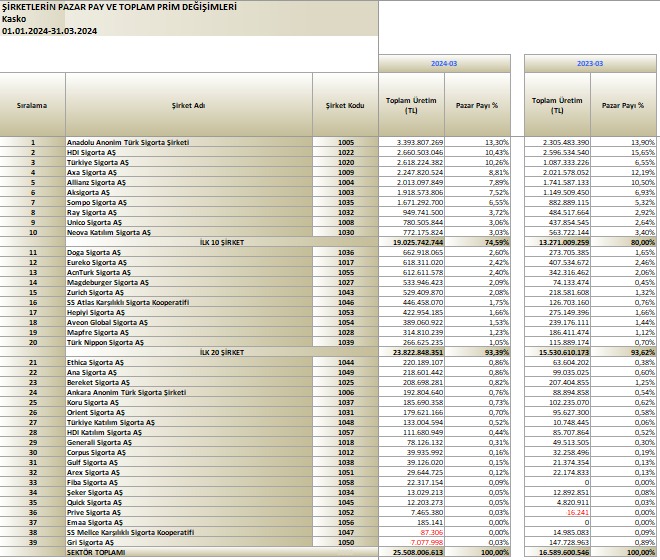This screenshot has width=660, height=560.
Task: Select the 'Orient Sigorta AŞ' company cell
Action: [x=189, y=412]
